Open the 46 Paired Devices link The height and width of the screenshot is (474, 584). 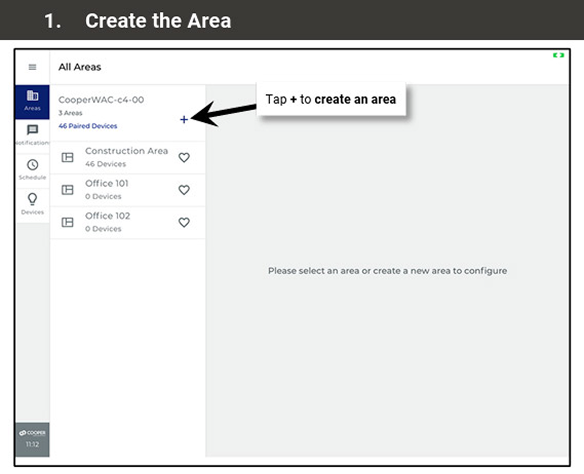[x=88, y=126]
